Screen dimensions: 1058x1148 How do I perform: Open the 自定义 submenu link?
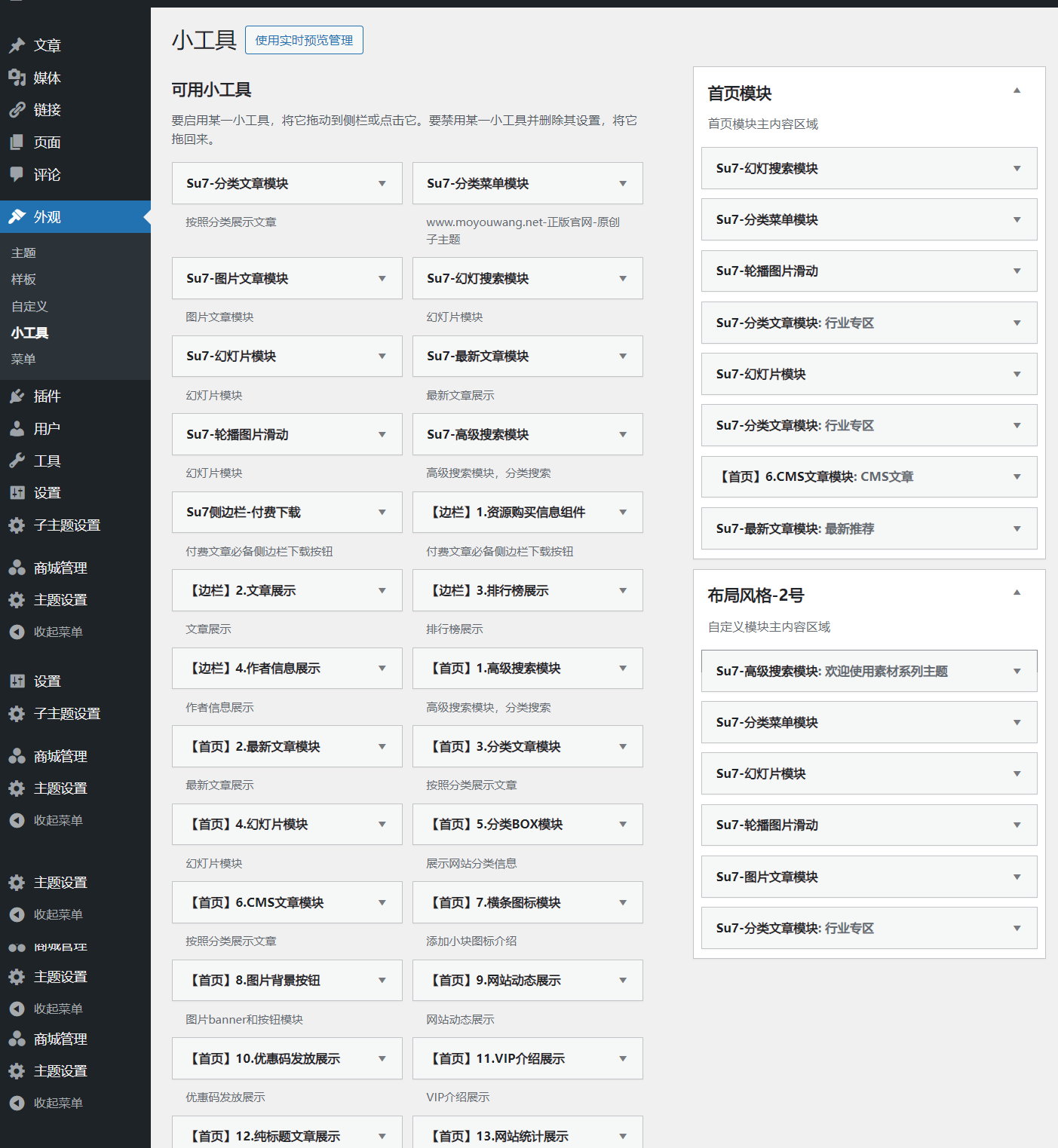coord(29,307)
